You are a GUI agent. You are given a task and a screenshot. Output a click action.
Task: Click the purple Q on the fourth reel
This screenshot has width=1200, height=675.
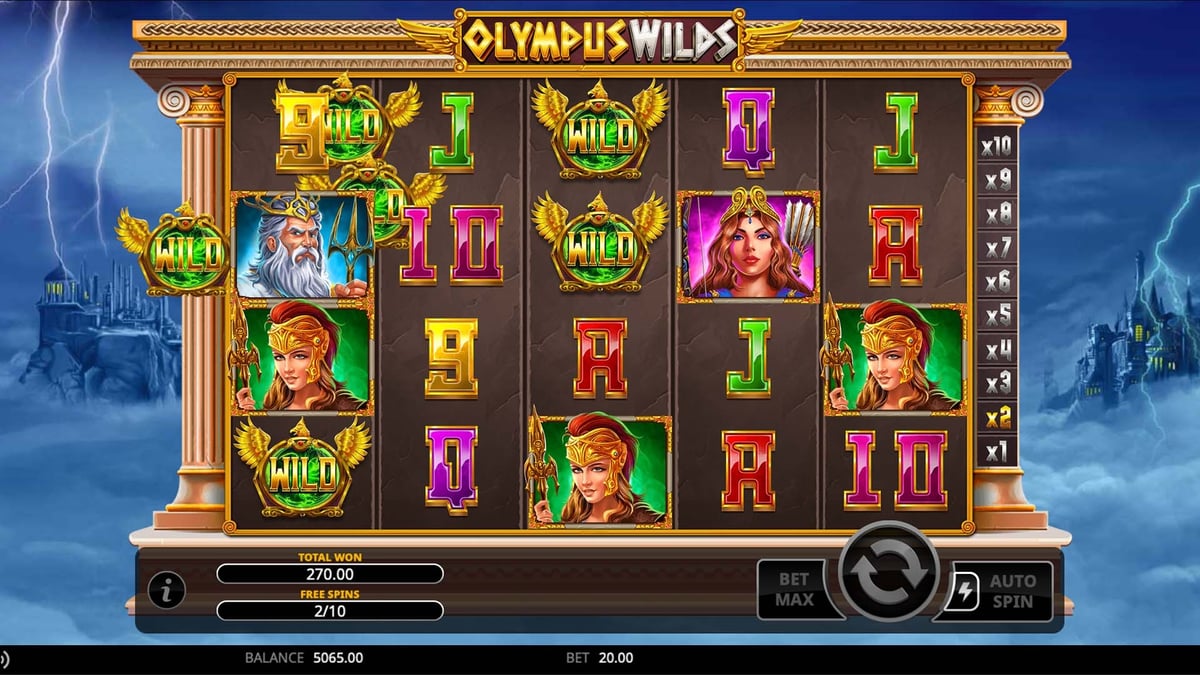pyautogui.click(x=748, y=132)
